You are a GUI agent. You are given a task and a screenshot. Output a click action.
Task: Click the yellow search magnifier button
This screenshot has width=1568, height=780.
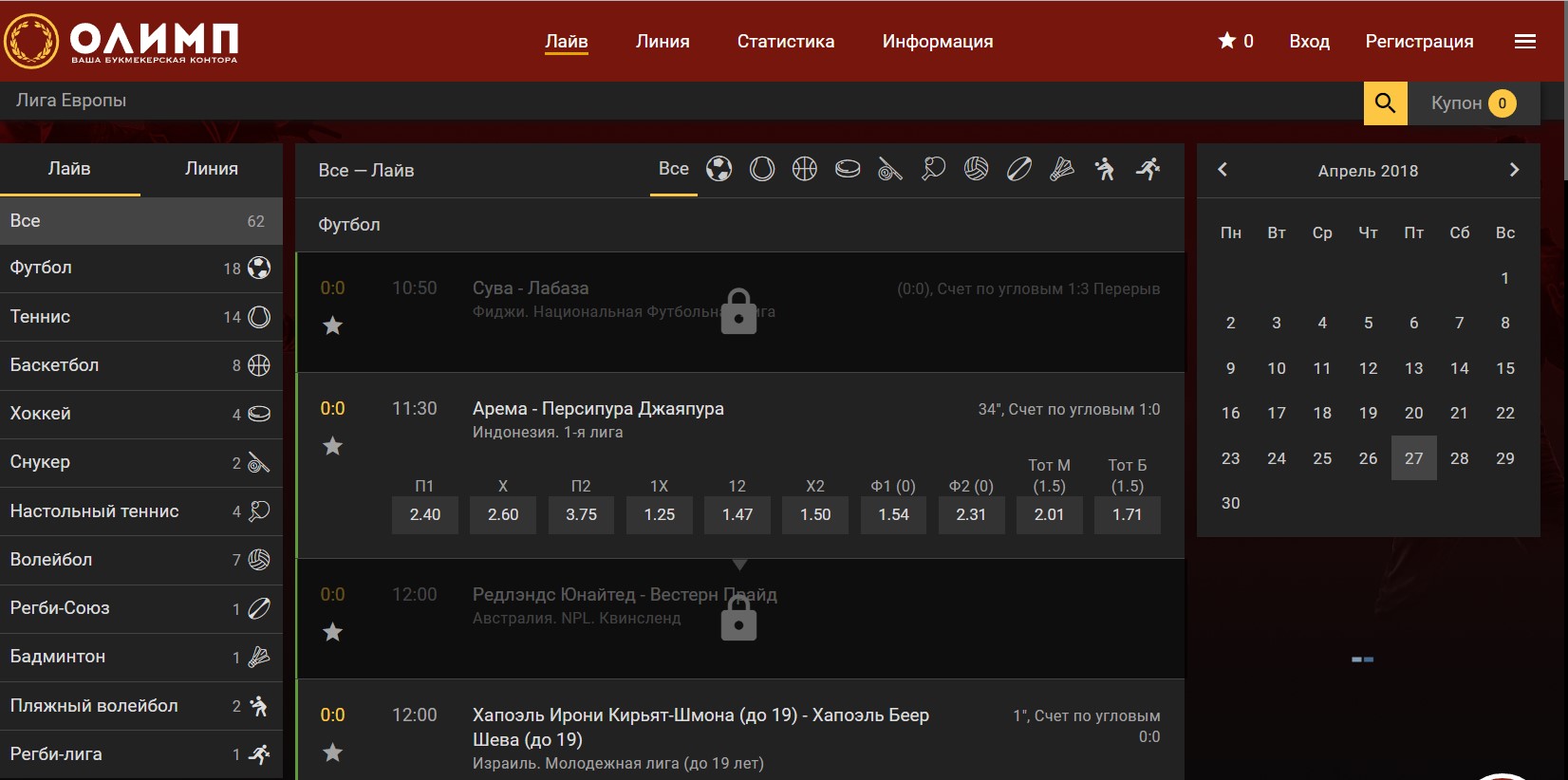pyautogui.click(x=1385, y=102)
